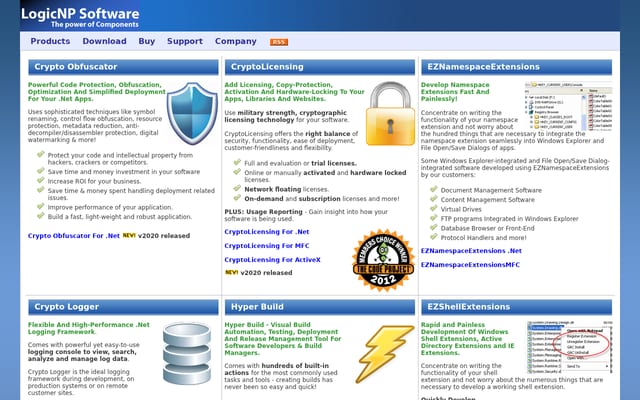Click checkmark beside 'Network floating licenses'

click(x=237, y=189)
